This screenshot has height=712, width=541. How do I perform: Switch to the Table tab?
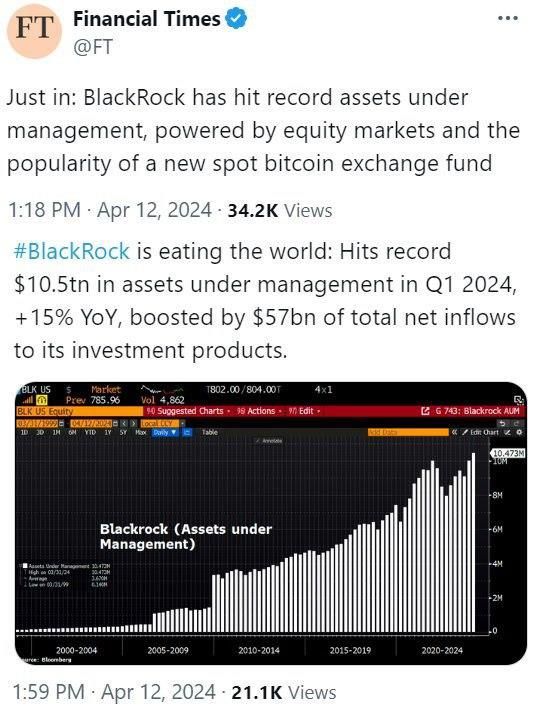209,433
